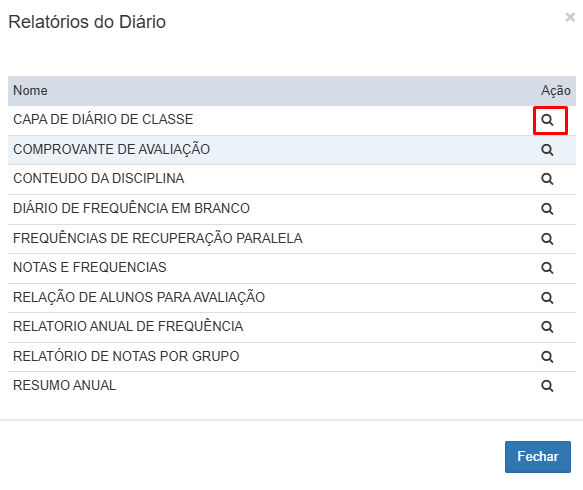Viewport: 583px width, 490px height.
Task: View RELATORIO ANUAL DE FREQUÊNCIA via magnifier
Action: point(547,327)
